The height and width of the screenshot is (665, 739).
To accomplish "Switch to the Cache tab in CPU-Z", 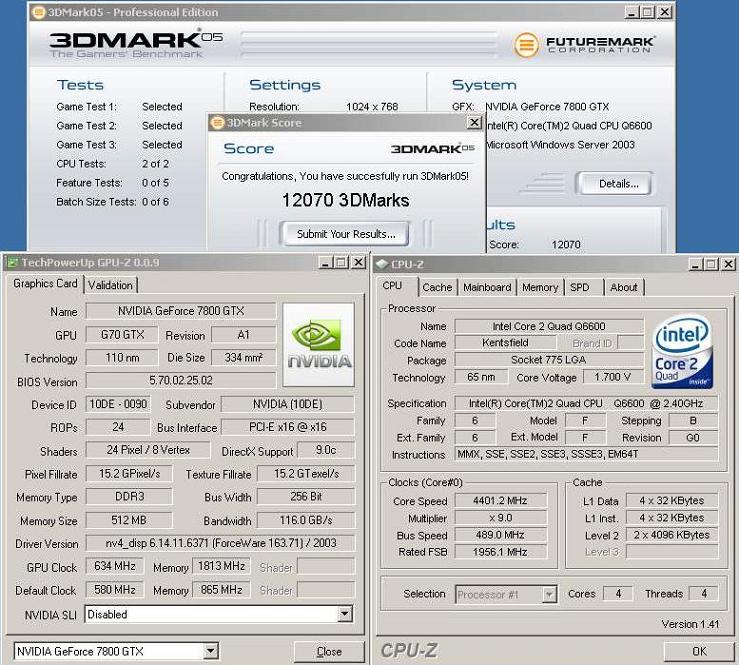I will tap(437, 287).
